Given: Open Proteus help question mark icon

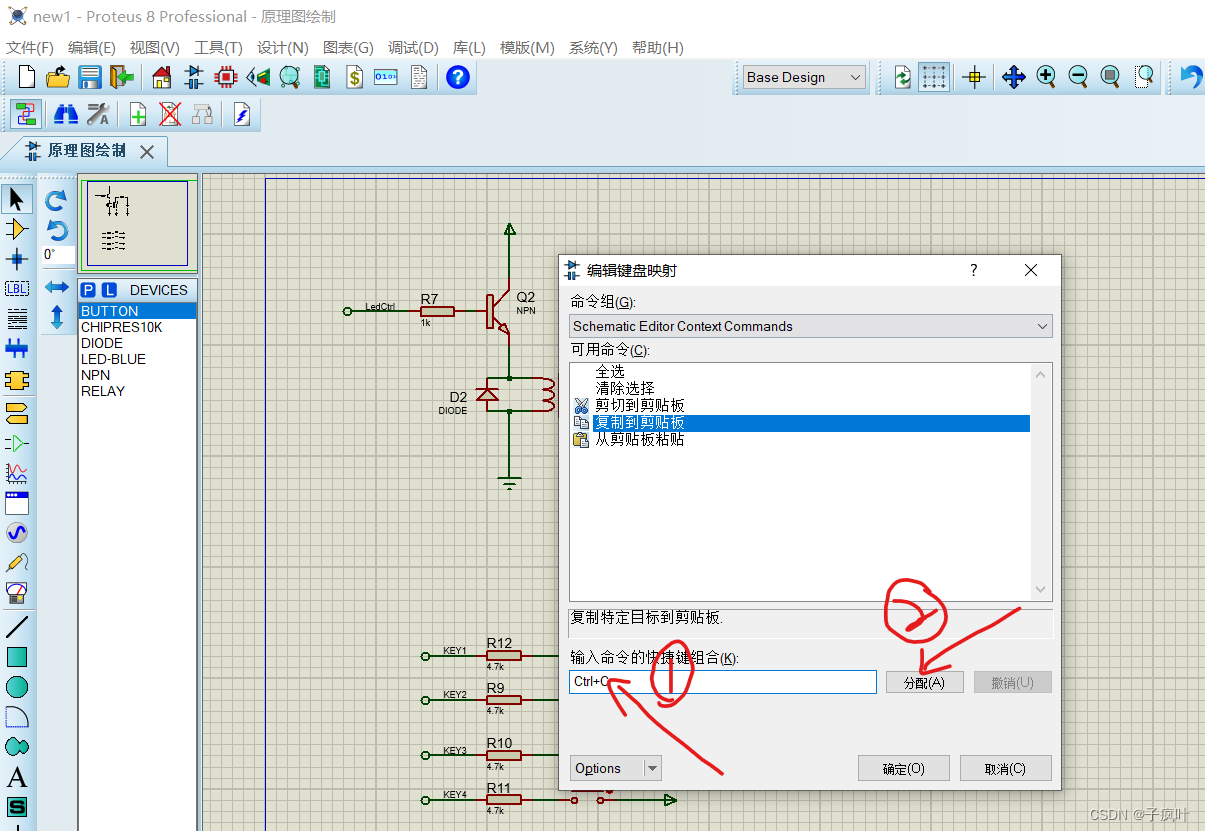Looking at the screenshot, I should [x=458, y=77].
